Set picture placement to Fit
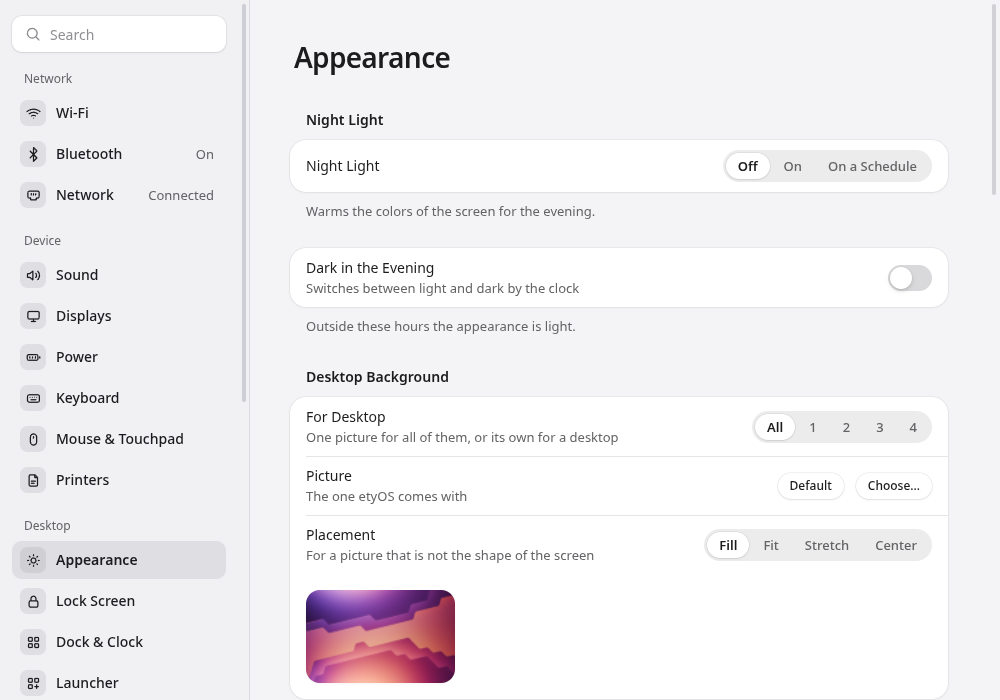 tap(770, 545)
